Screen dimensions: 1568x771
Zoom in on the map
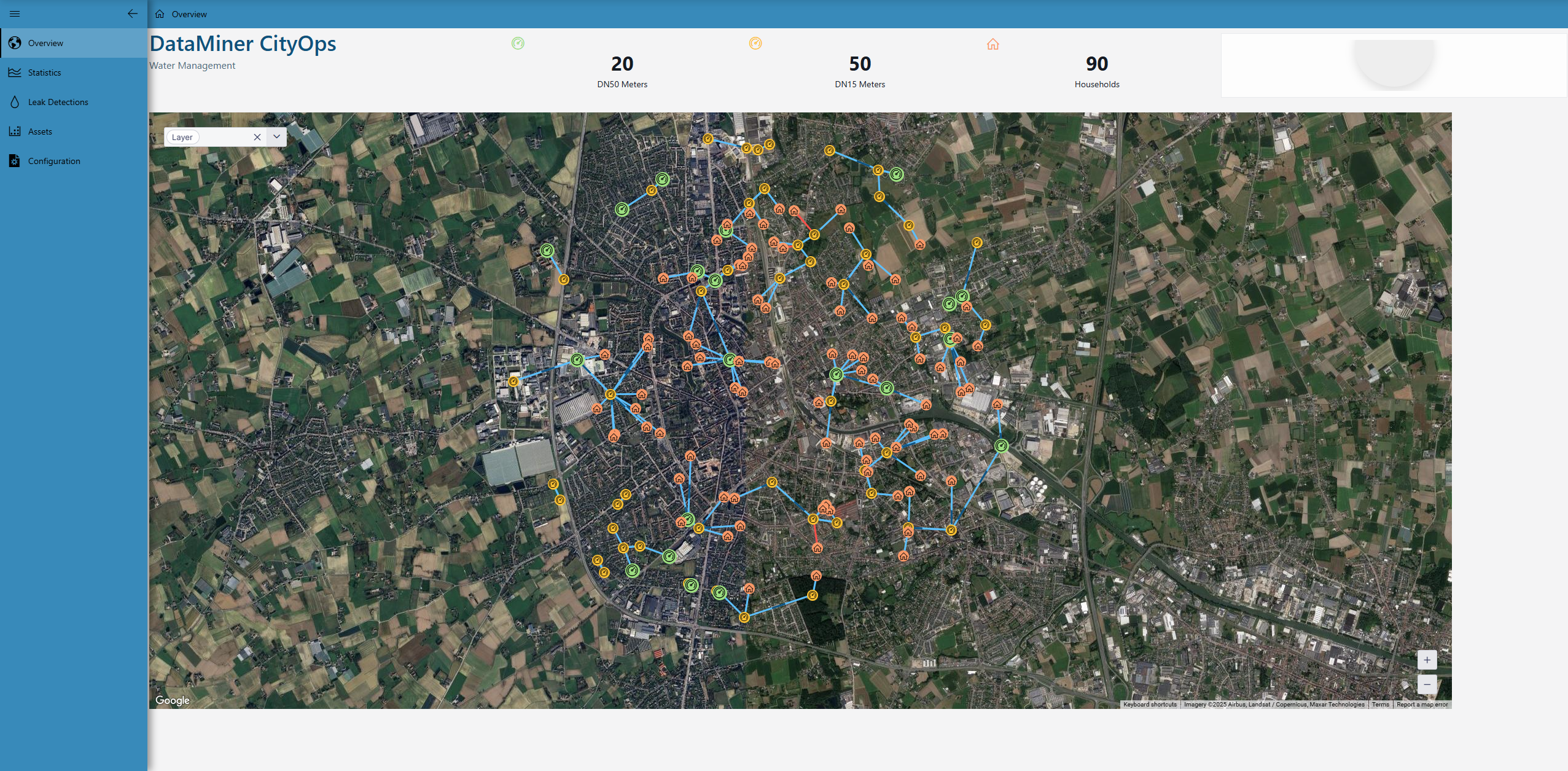click(1427, 660)
